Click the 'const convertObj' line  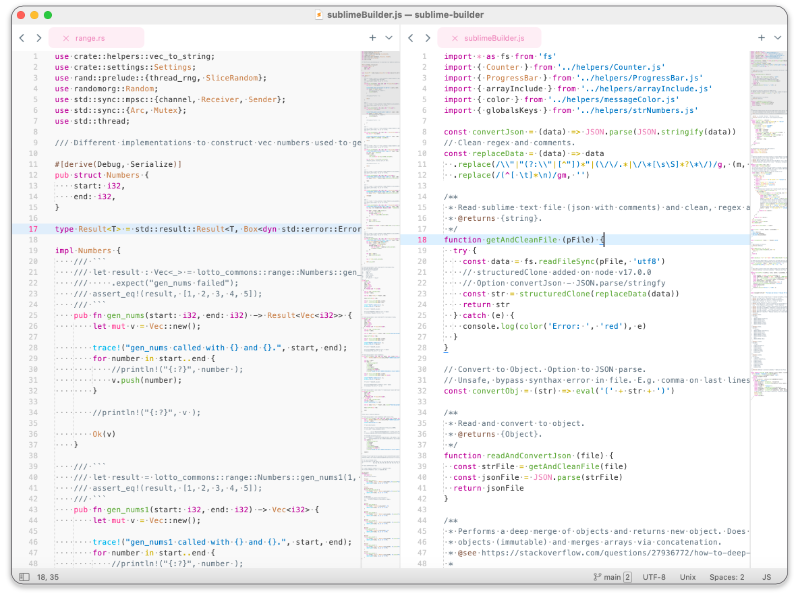click(559, 391)
